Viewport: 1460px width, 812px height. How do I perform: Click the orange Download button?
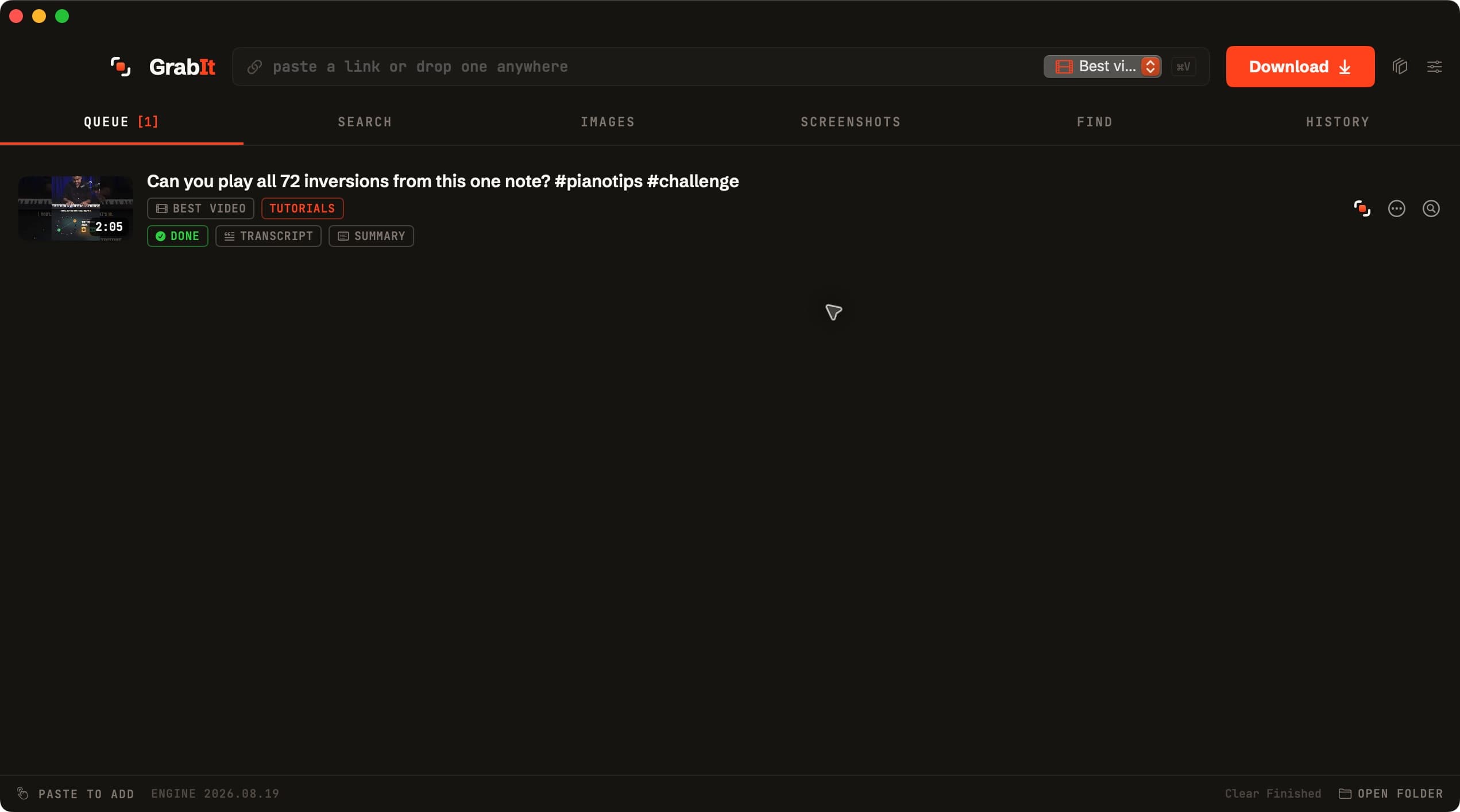coord(1300,67)
